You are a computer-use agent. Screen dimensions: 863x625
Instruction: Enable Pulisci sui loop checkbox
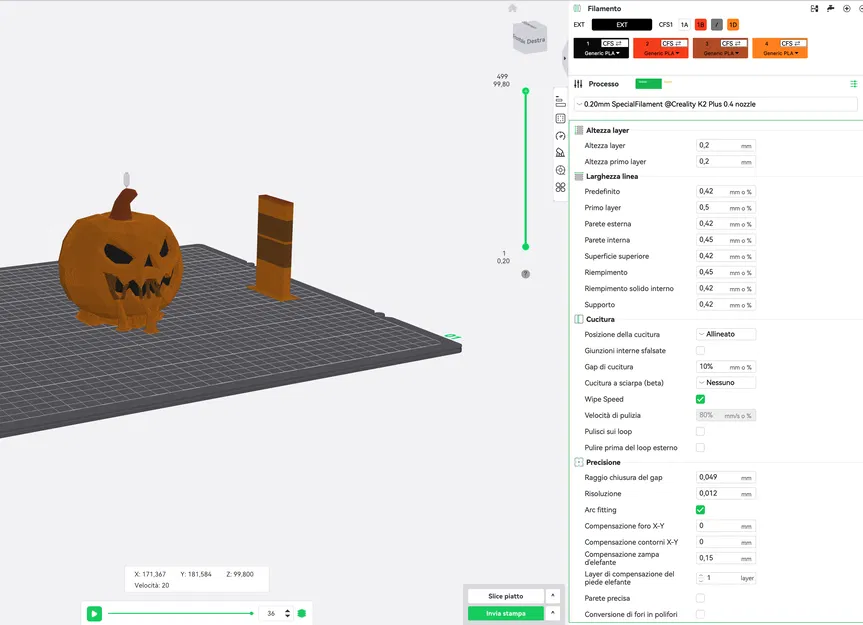tap(700, 431)
